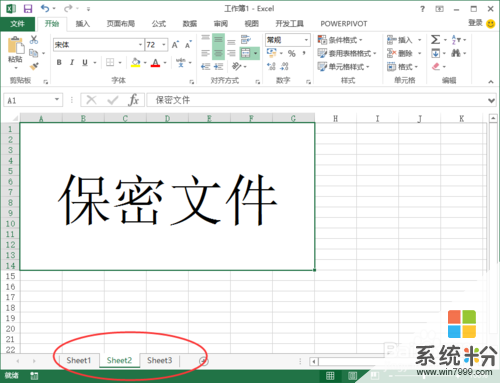Open the Help question mark button
The image size is (500, 383).
pyautogui.click(x=422, y=9)
